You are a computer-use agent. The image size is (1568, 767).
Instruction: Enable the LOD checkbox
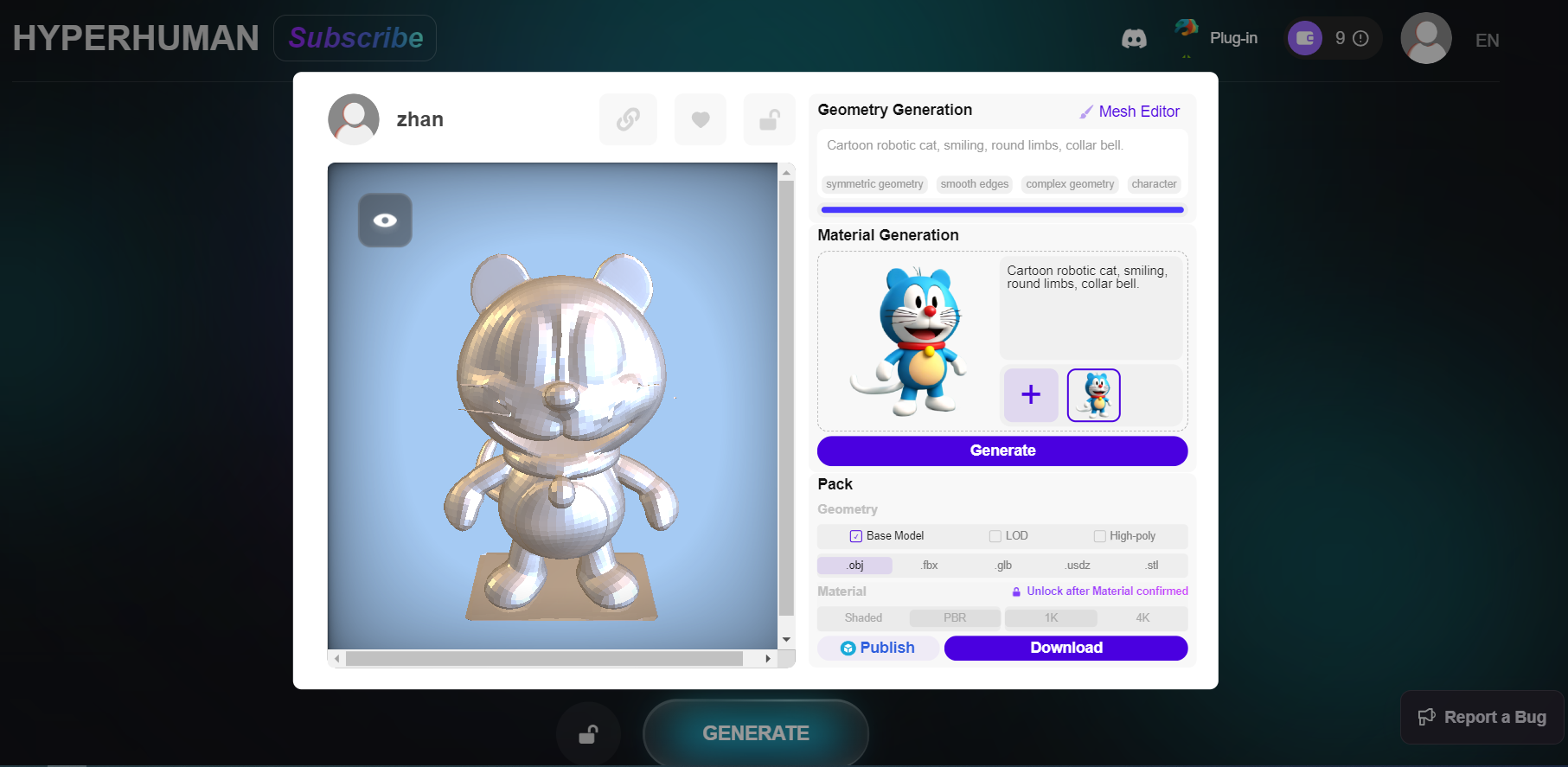coord(995,536)
